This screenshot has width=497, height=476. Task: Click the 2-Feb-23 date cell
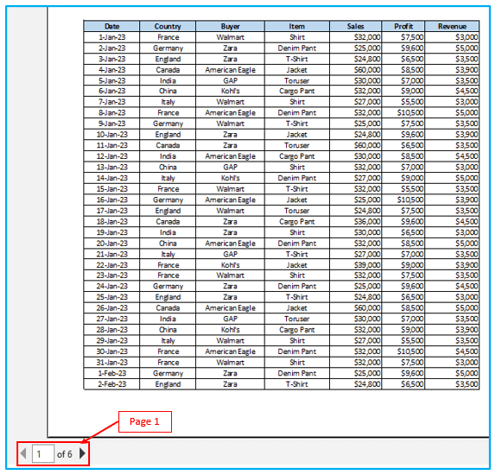(x=112, y=384)
